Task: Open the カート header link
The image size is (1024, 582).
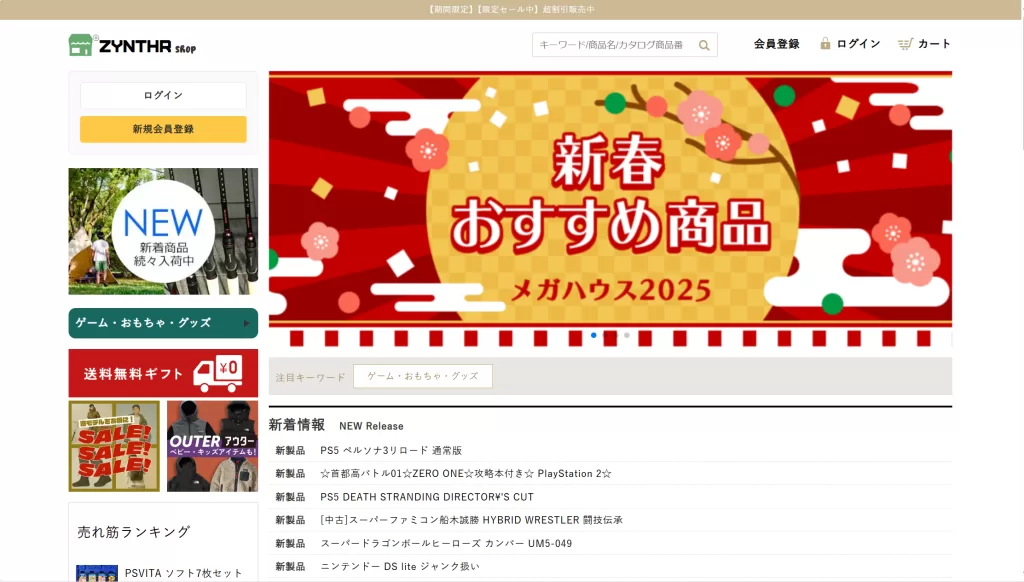Action: pos(934,44)
